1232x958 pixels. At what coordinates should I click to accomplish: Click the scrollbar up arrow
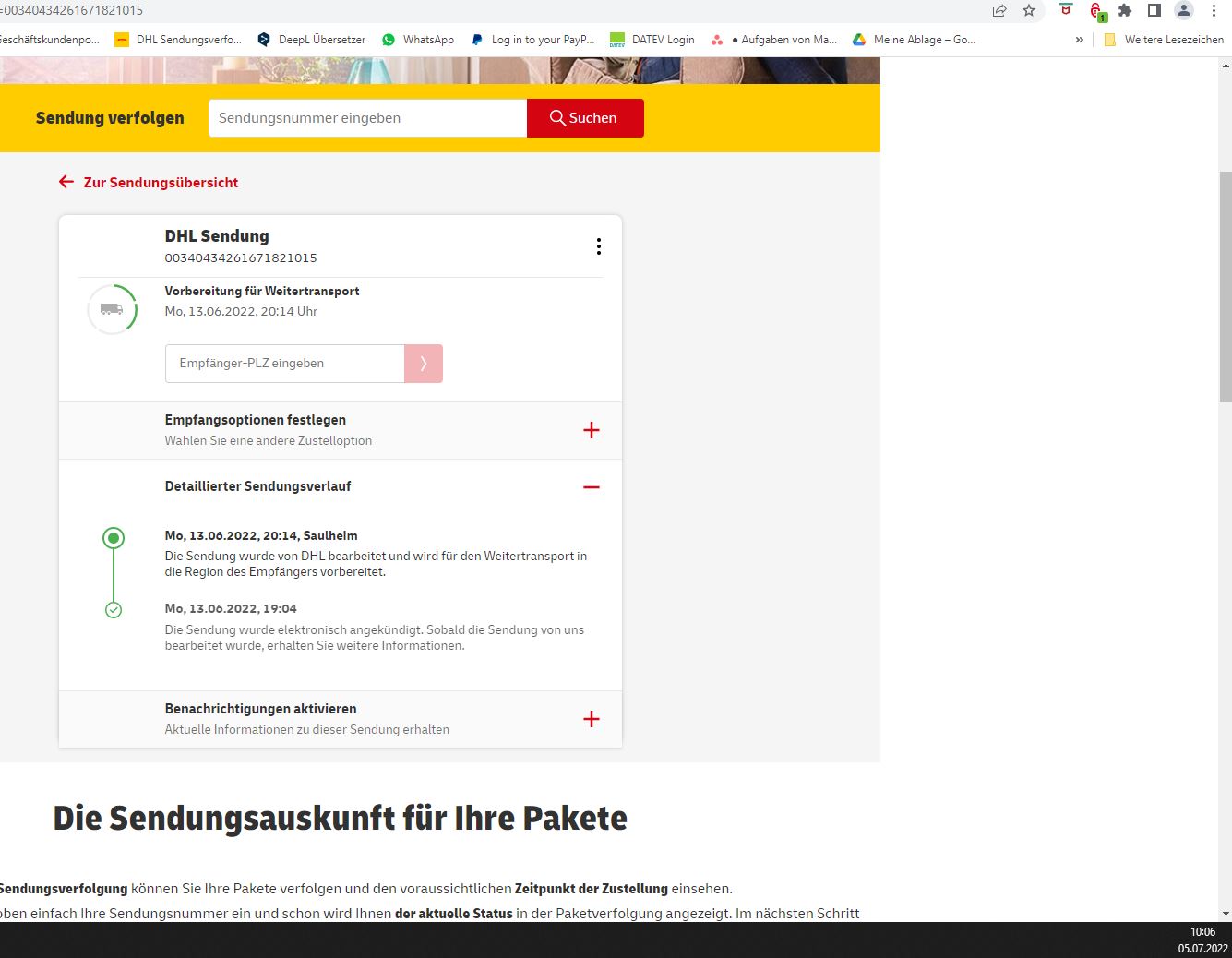pos(1226,65)
